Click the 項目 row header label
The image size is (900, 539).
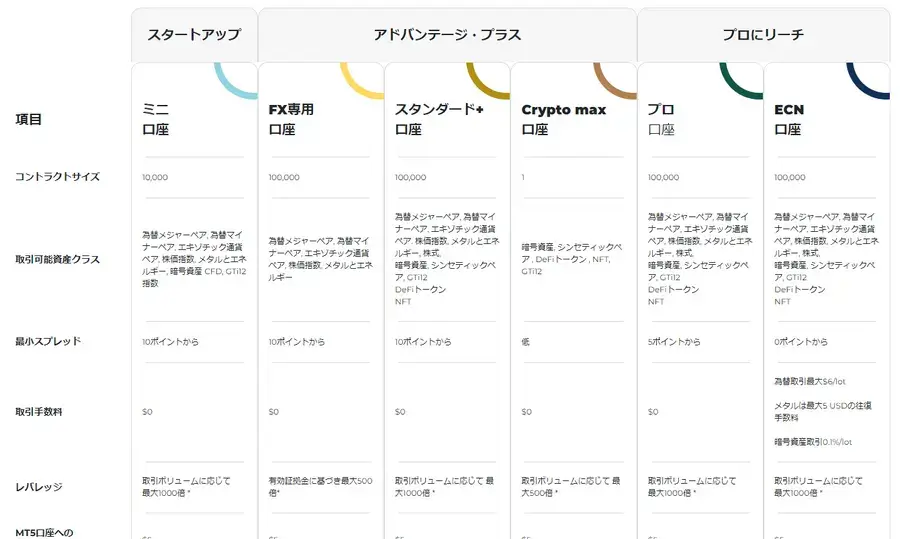coord(28,119)
